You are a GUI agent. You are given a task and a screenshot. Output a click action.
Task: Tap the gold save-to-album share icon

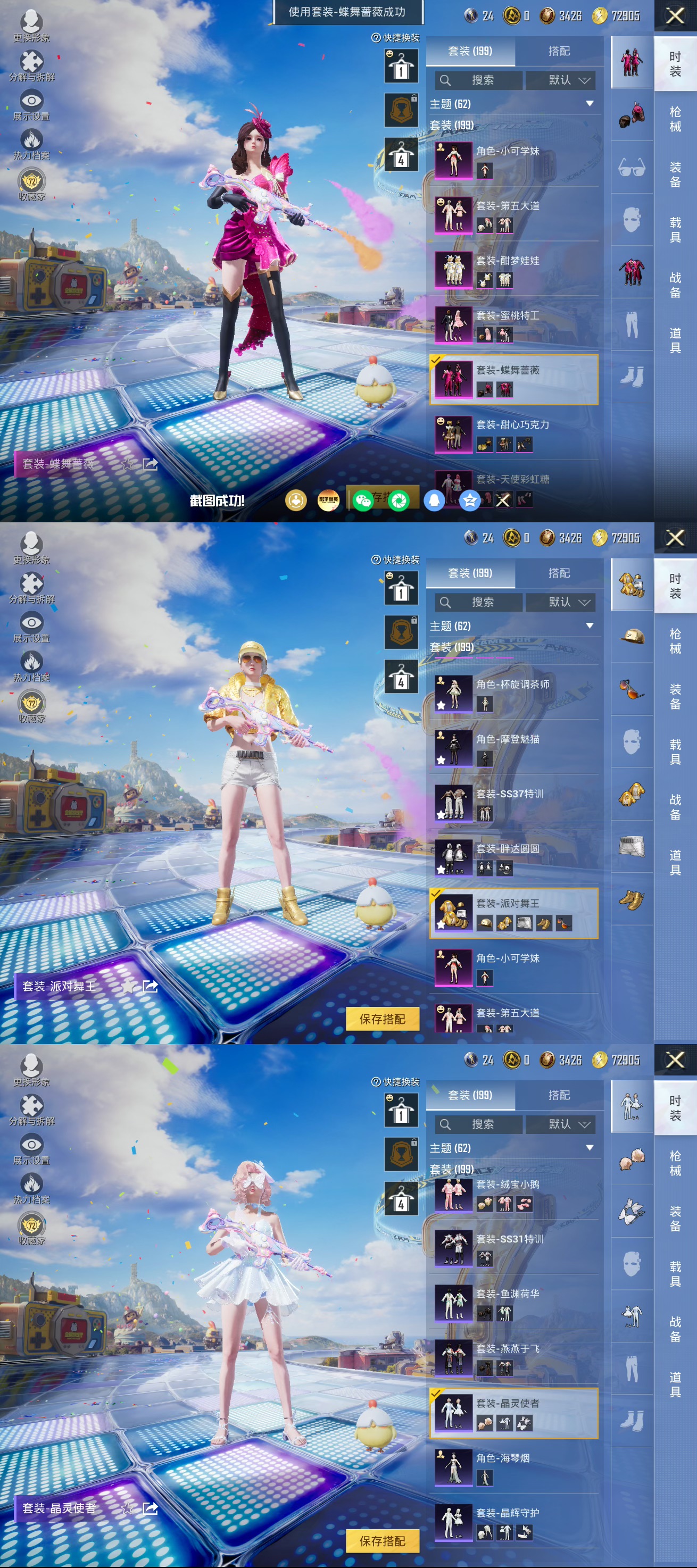[x=296, y=501]
